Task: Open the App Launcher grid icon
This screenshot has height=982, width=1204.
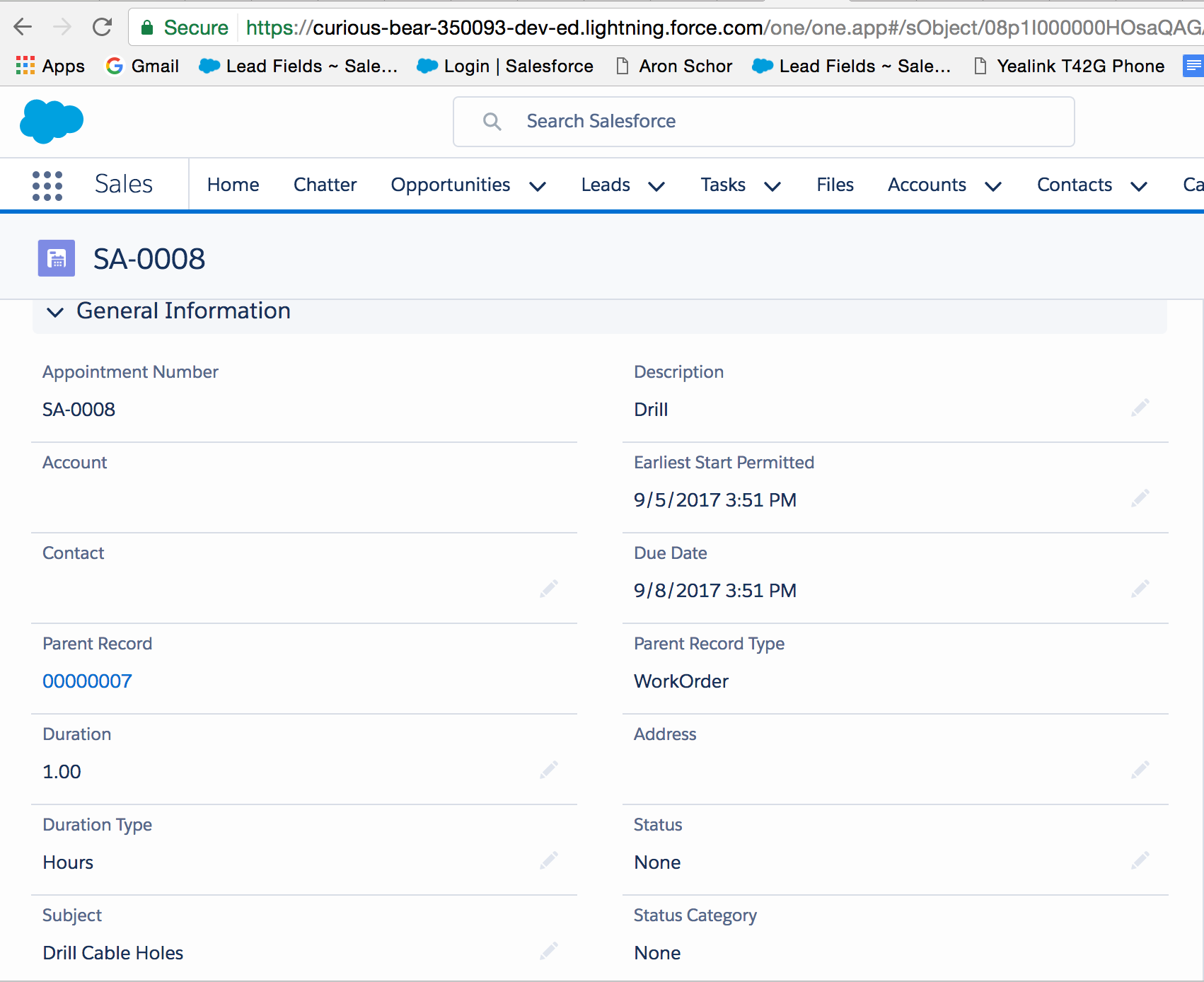Action: (47, 186)
